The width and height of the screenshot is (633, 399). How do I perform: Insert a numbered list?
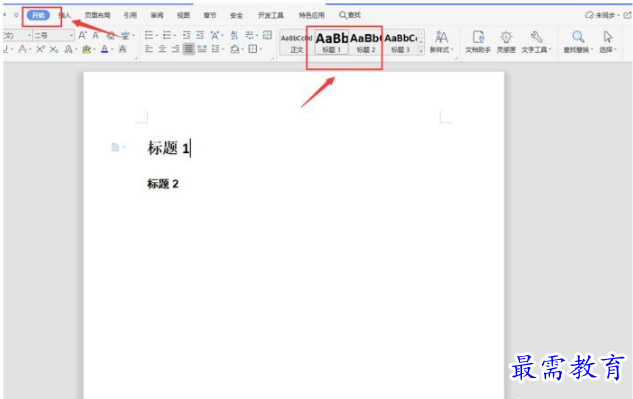pyautogui.click(x=167, y=35)
